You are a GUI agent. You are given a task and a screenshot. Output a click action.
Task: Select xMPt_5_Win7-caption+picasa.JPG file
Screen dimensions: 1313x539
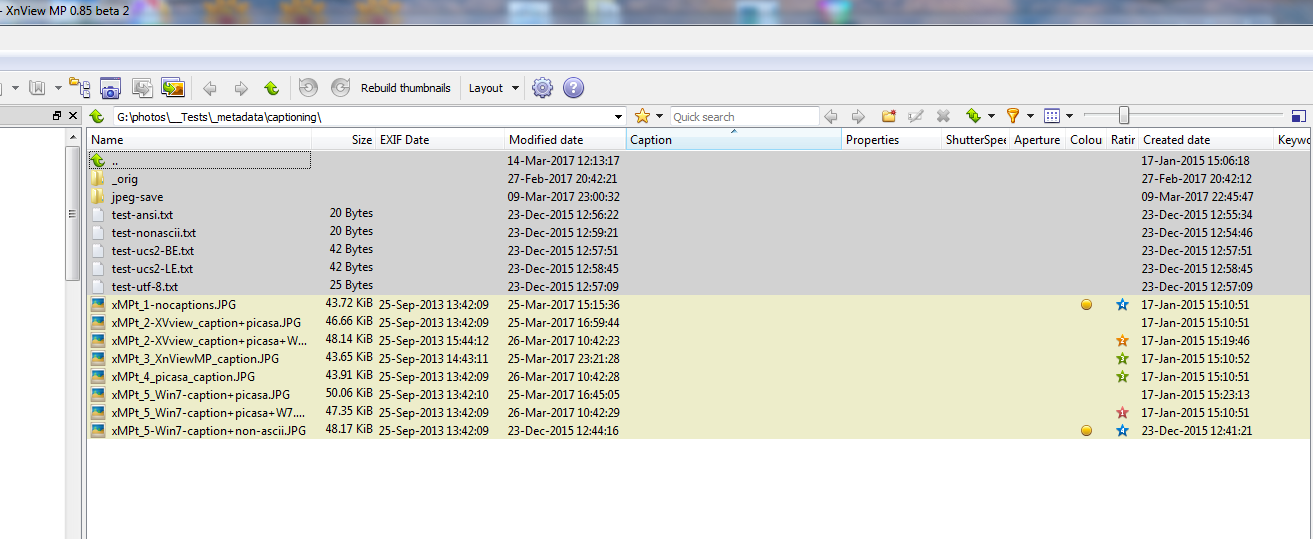[x=201, y=395]
